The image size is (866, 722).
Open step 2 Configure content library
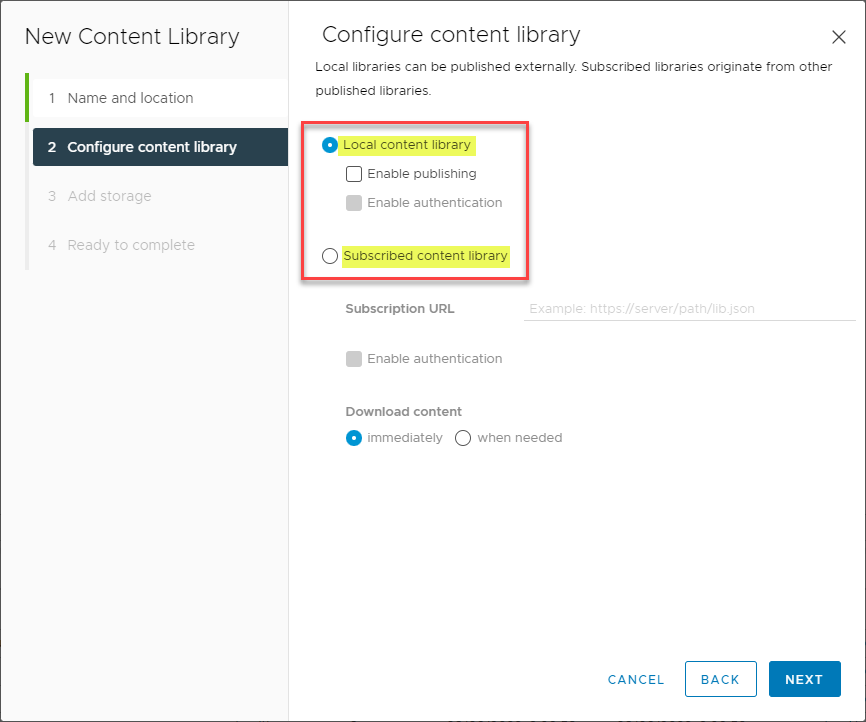[x=160, y=147]
